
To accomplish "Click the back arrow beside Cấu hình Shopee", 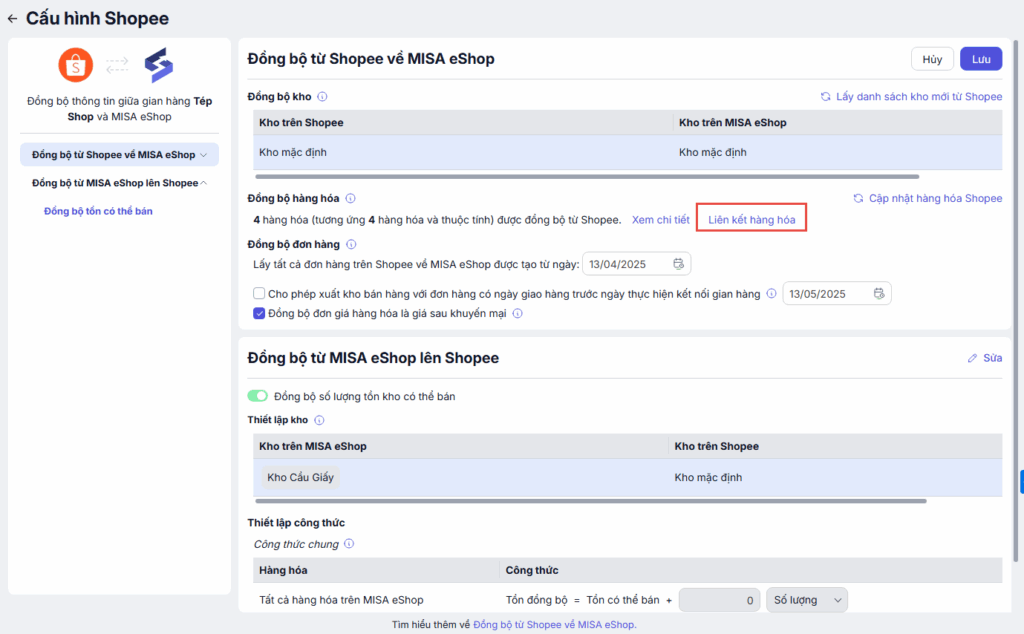I will coord(12,19).
